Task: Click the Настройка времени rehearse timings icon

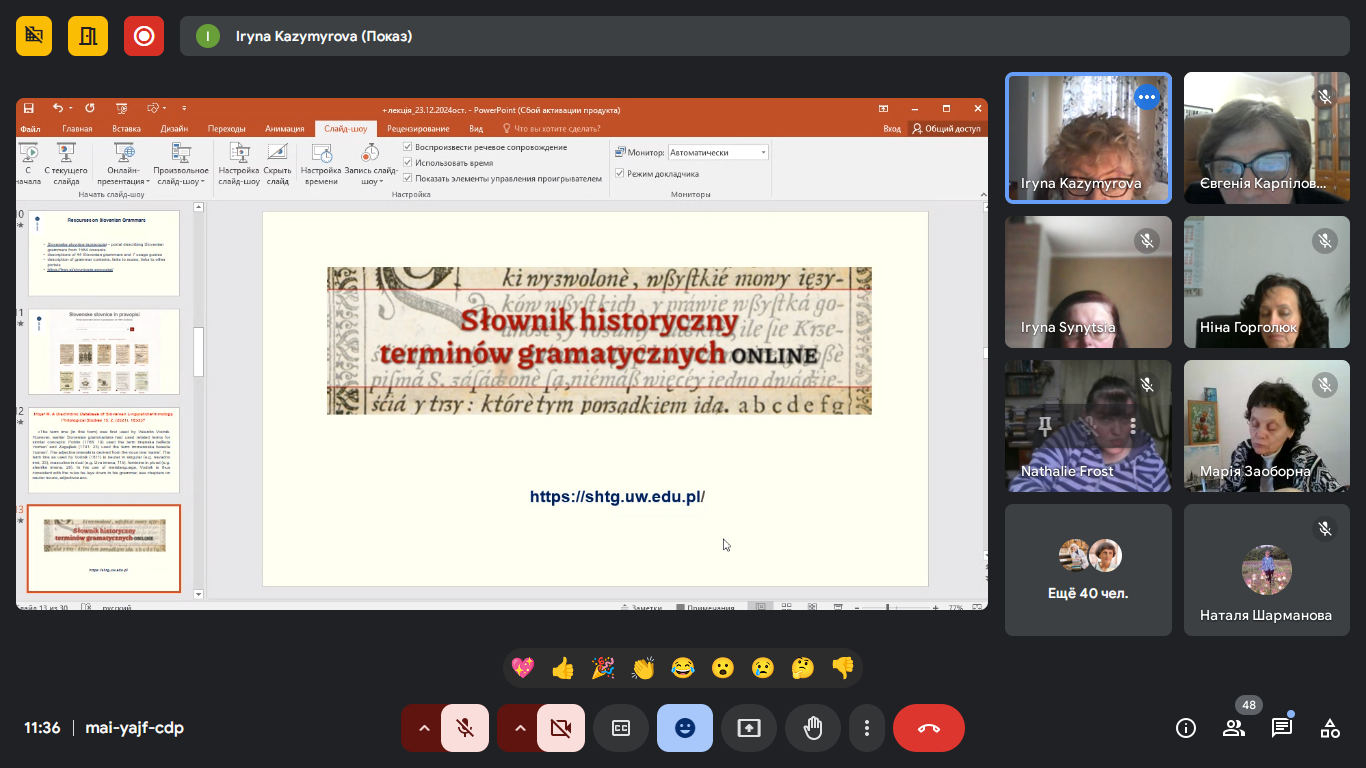Action: coord(321,164)
